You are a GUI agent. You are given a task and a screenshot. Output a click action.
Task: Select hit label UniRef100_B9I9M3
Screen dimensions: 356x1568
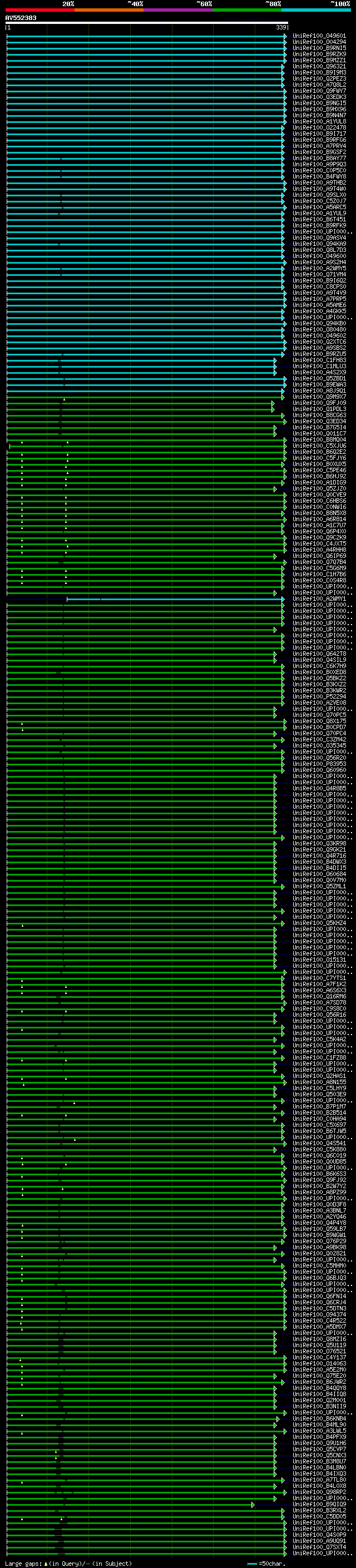point(319,72)
